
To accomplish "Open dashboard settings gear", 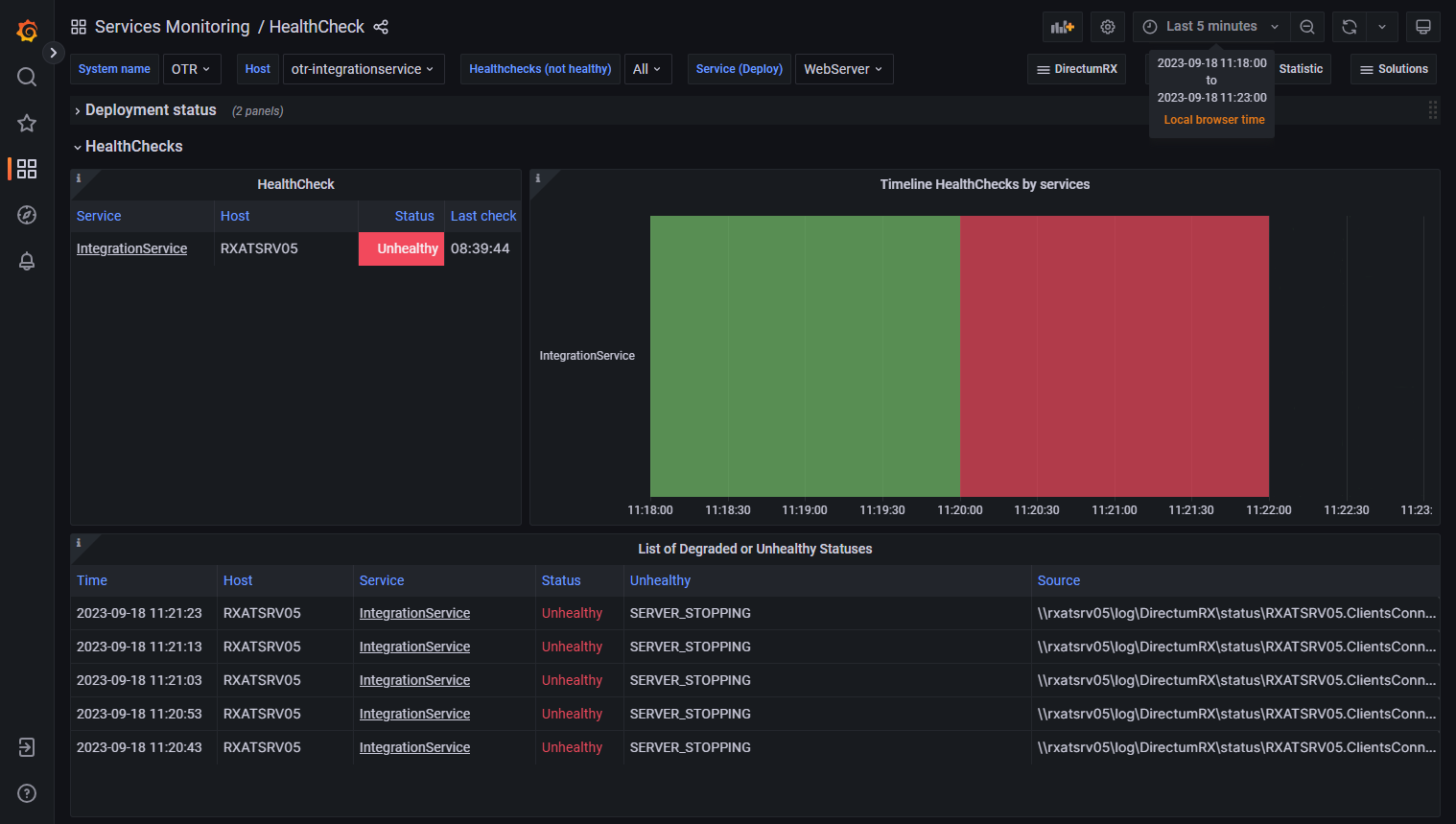I will click(1107, 27).
